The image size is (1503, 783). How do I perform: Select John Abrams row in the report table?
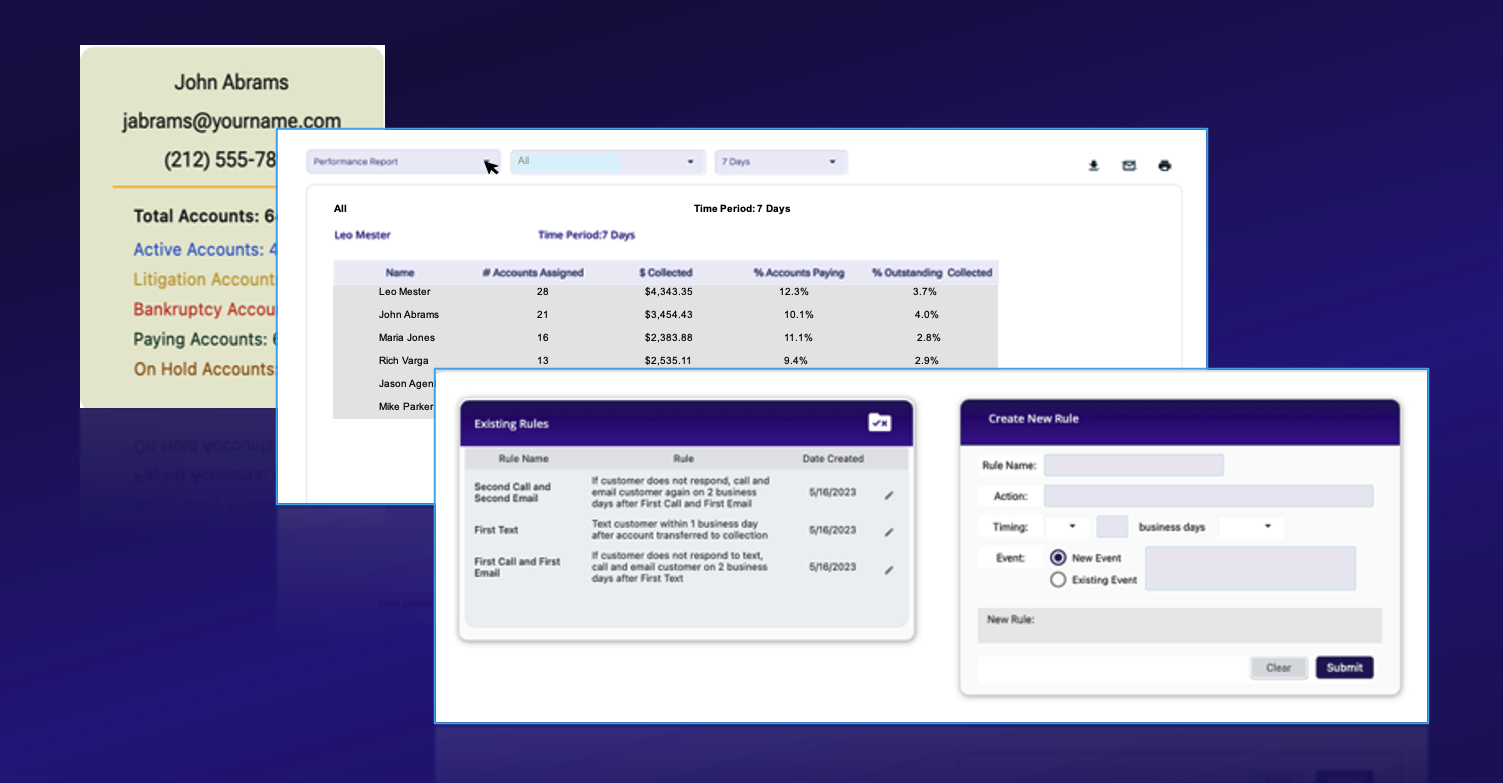tap(665, 315)
